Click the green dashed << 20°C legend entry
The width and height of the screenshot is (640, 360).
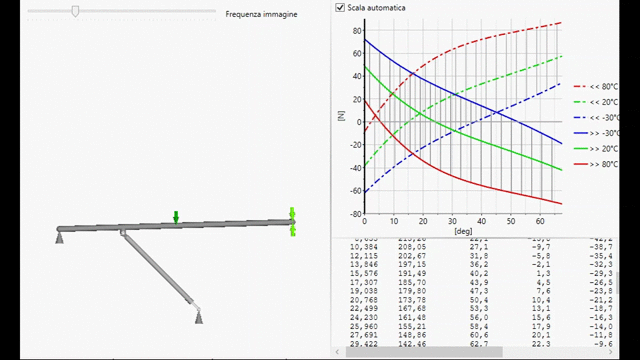pos(596,102)
